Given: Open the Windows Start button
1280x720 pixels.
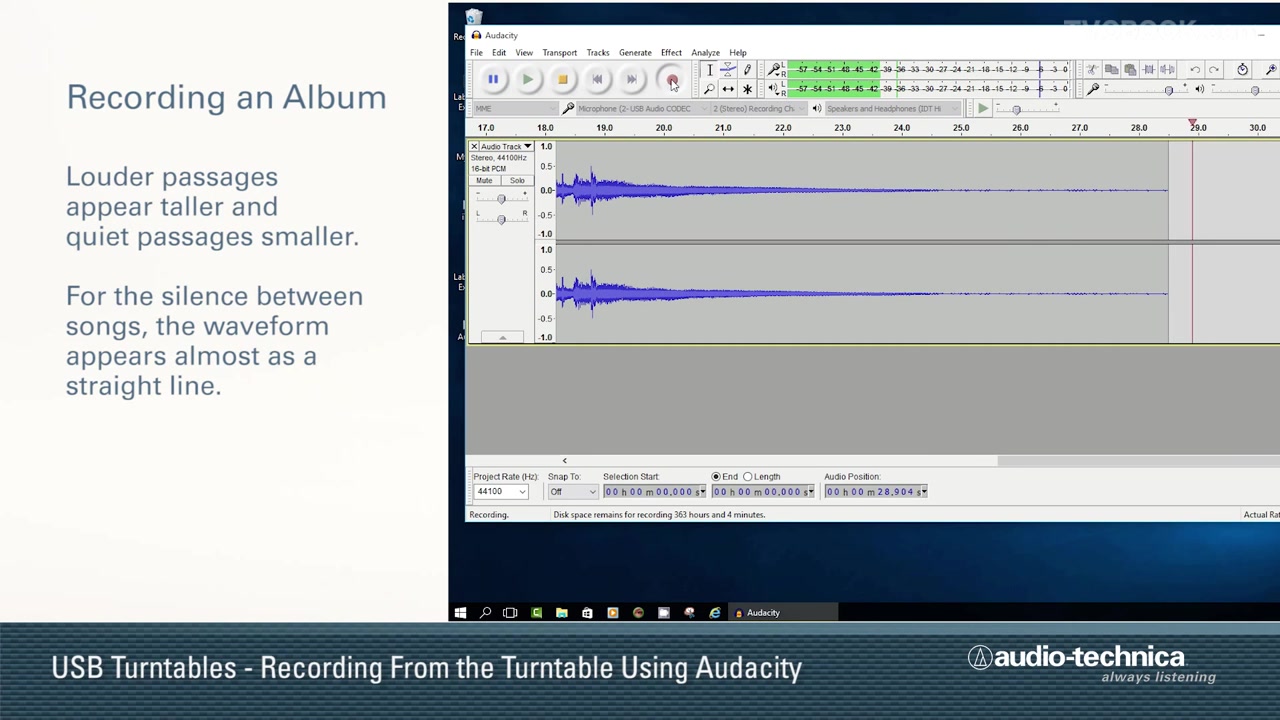Looking at the screenshot, I should [460, 613].
